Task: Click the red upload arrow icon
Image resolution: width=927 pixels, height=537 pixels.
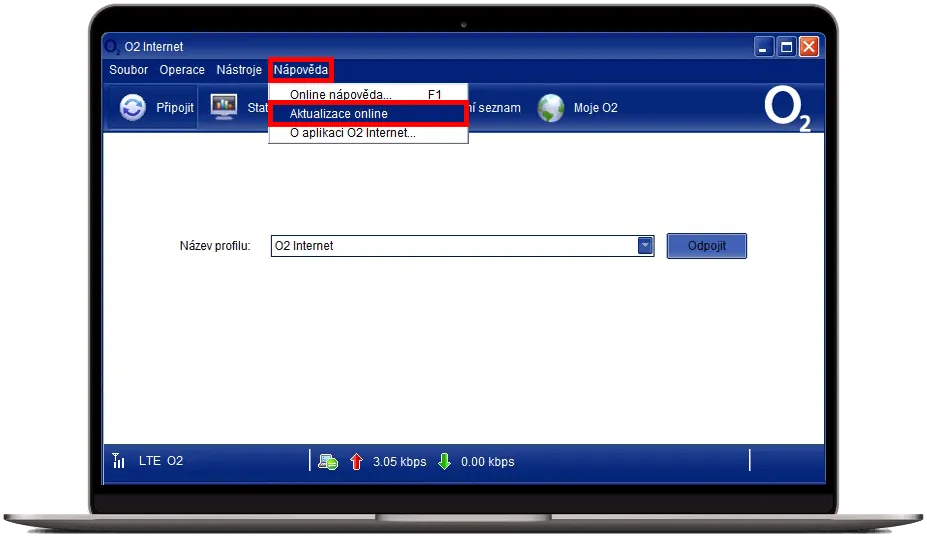Action: tap(356, 461)
